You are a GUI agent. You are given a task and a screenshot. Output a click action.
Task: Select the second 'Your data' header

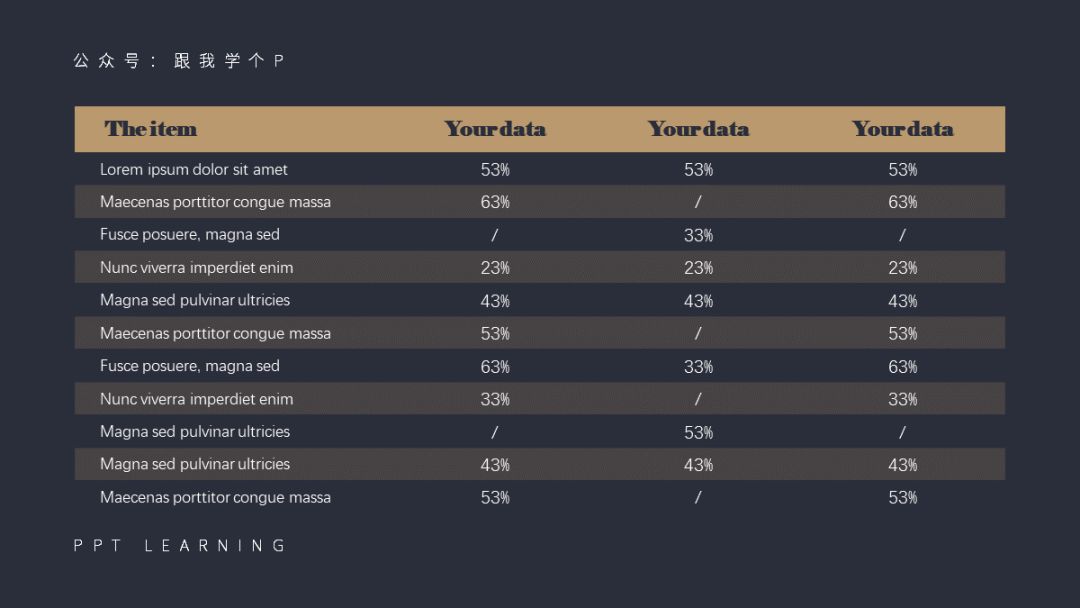click(698, 129)
